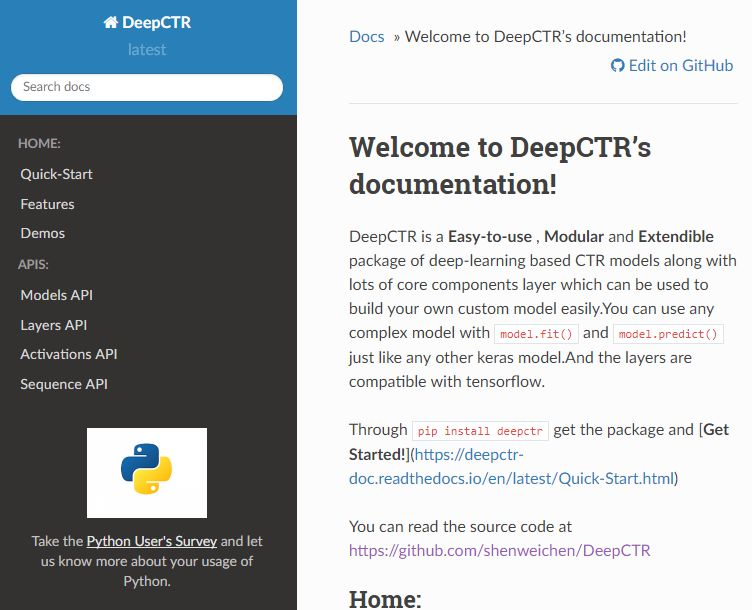Screen dimensions: 752x610
Task: Click the 'Welcome to DeepCTR's documentation!' heading
Action: click(x=500, y=165)
